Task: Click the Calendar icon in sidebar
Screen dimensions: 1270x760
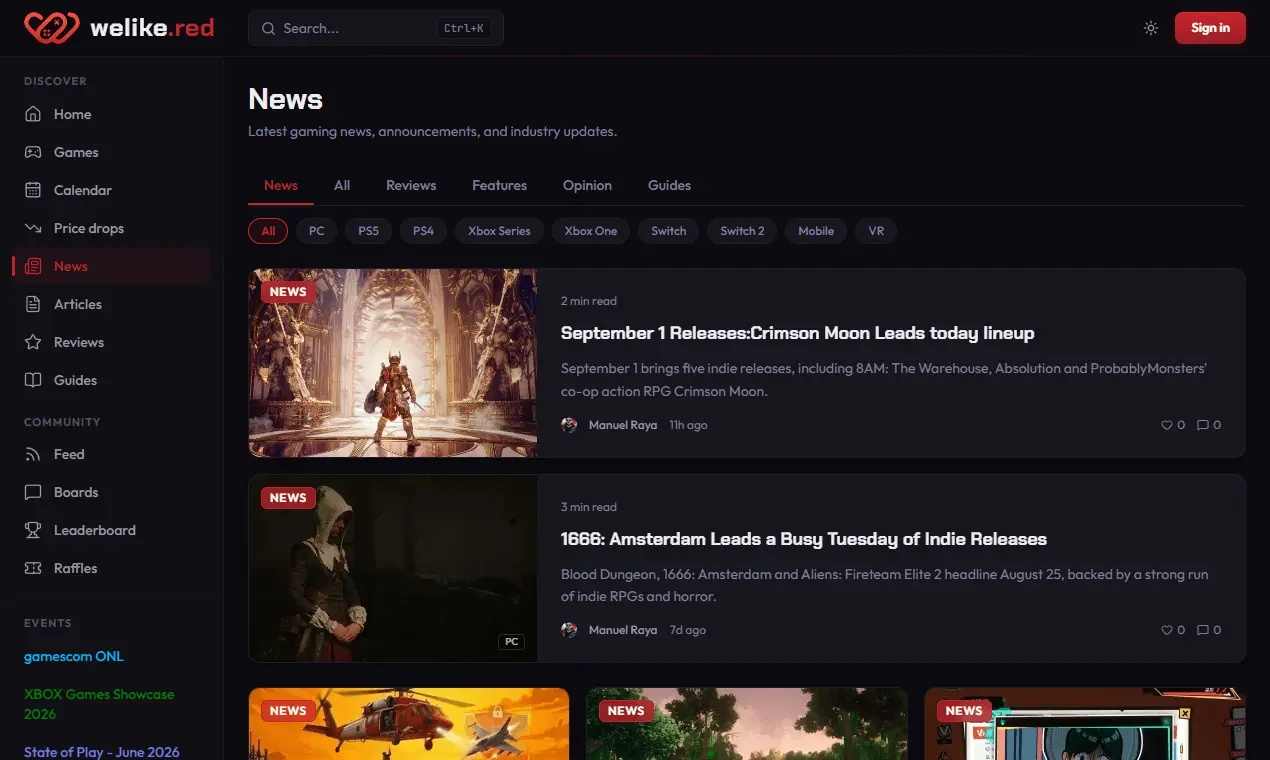Action: click(x=33, y=190)
